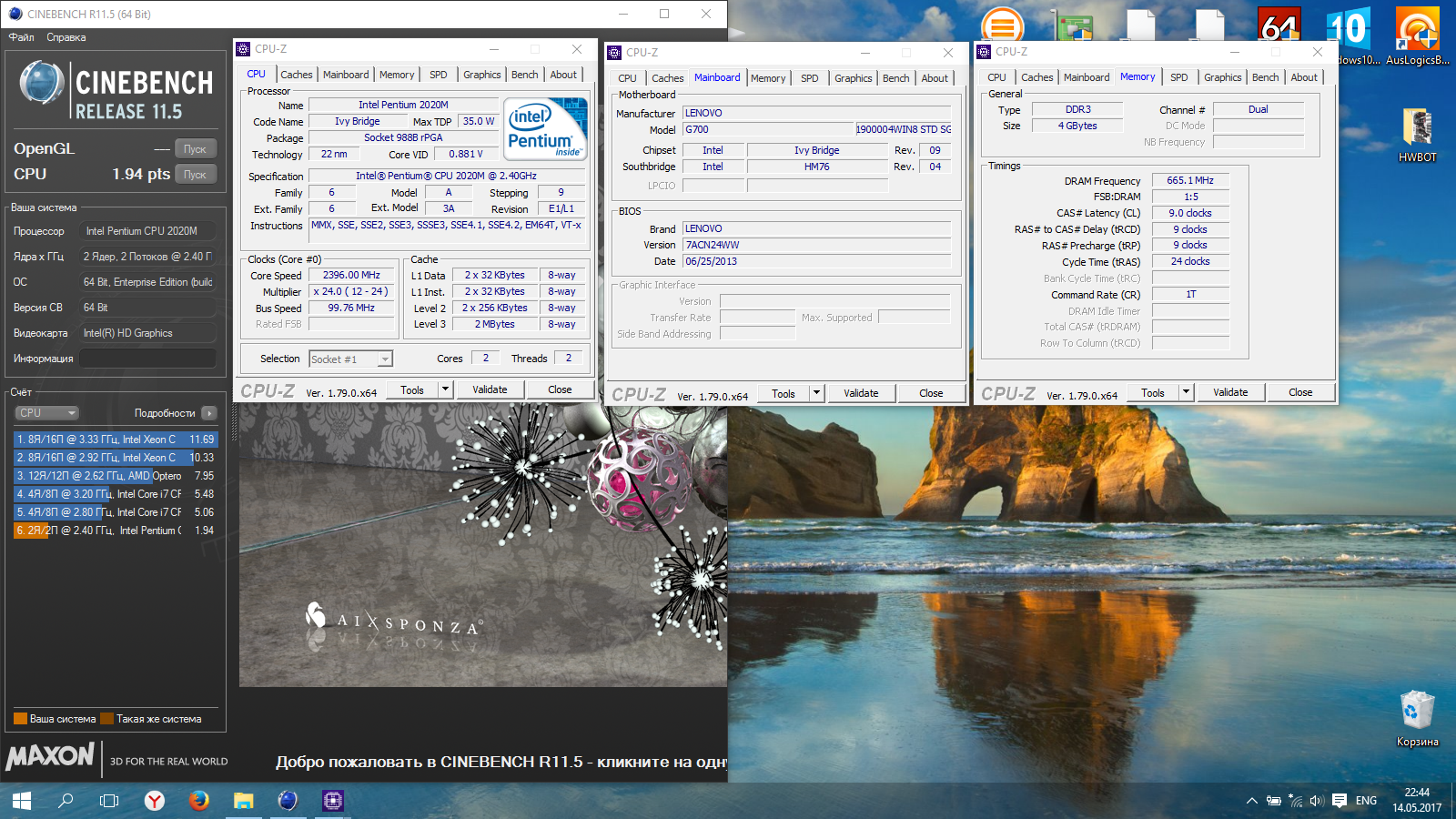Run the CPU test with Пуск
1456x819 pixels.
point(196,175)
